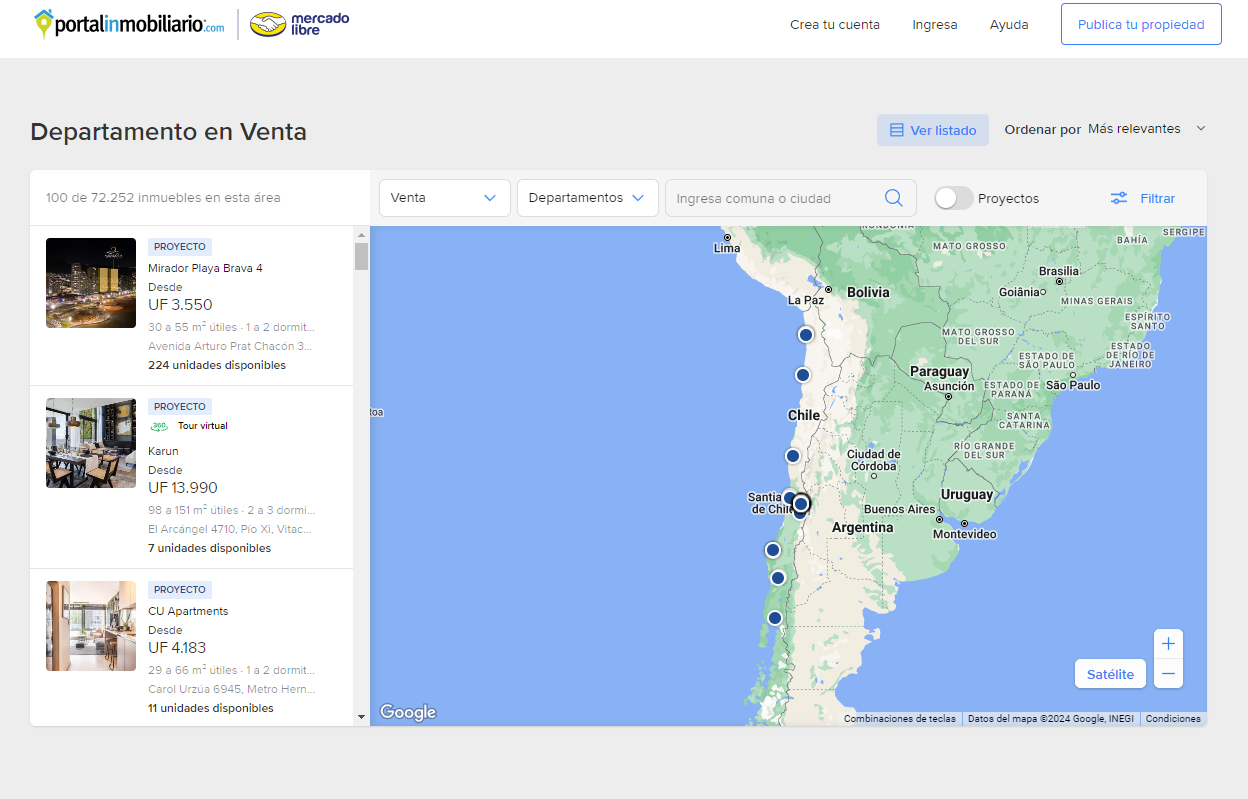1248x799 pixels.
Task: Toggle the Proyectos switch
Action: (953, 198)
